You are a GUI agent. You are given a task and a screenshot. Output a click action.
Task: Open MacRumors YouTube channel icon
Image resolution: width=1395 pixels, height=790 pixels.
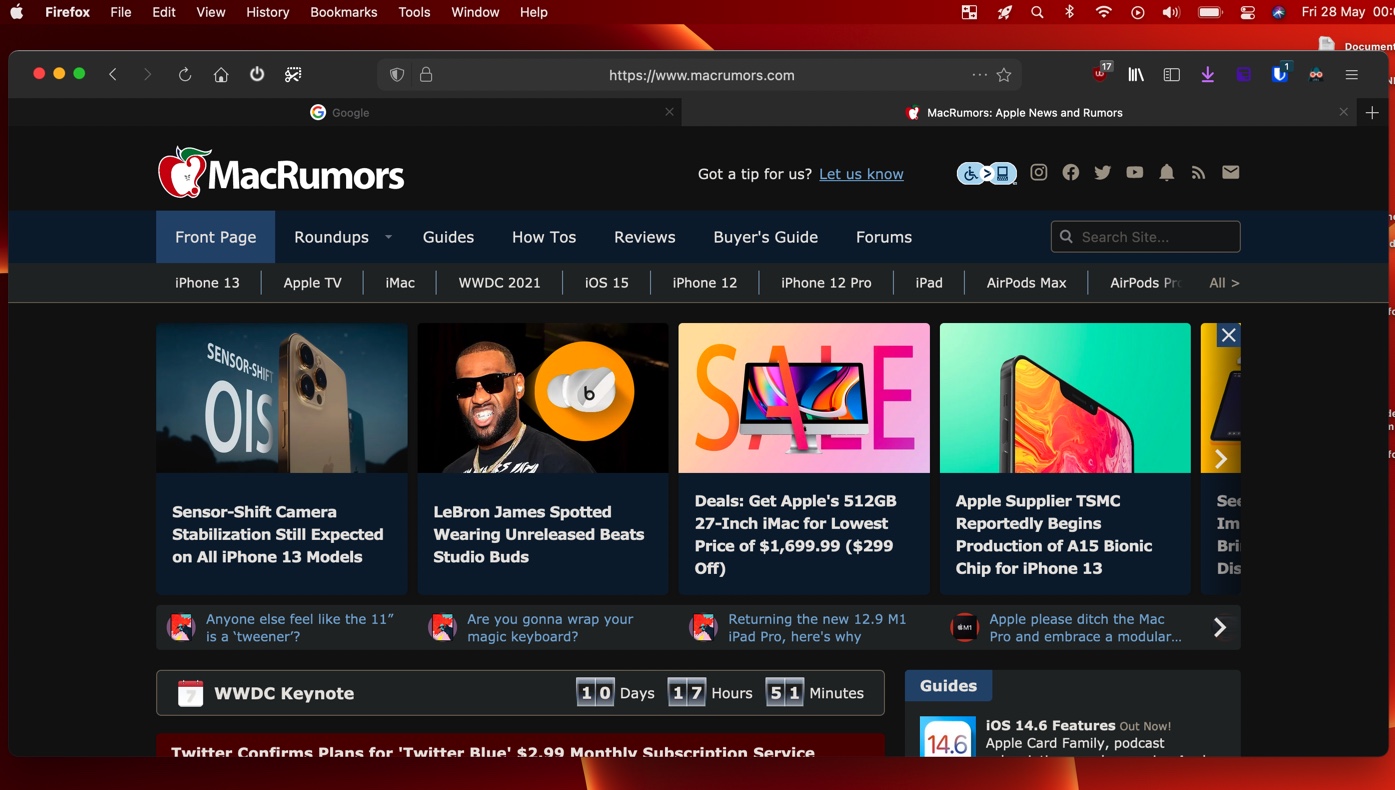click(1135, 172)
